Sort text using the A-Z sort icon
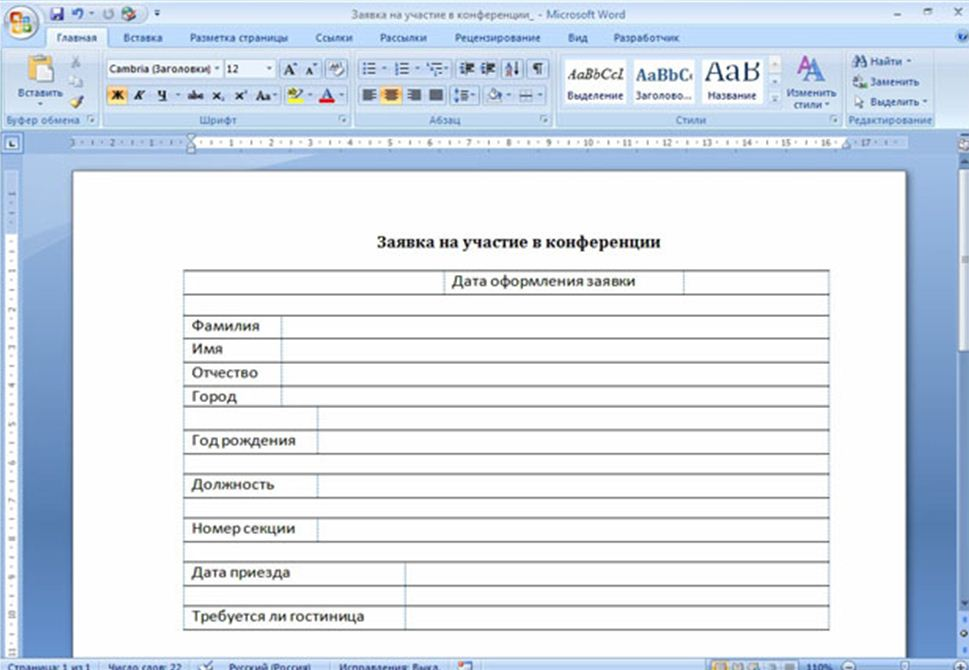969x670 pixels. tap(512, 69)
